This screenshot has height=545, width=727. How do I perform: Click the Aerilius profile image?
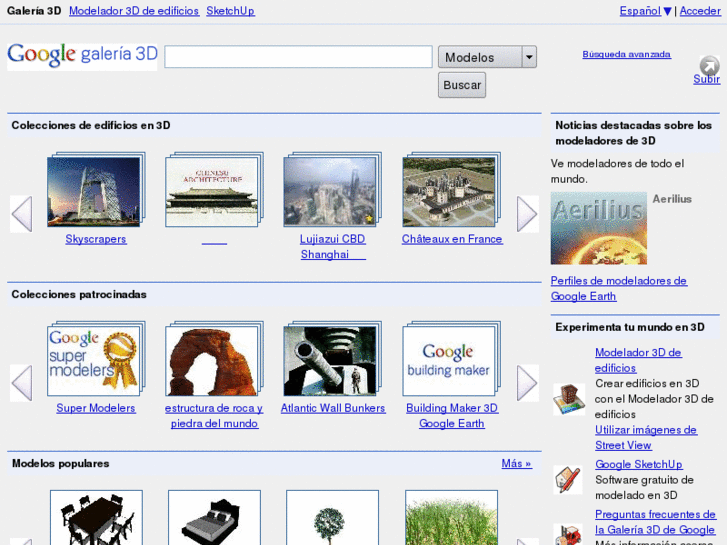coord(599,228)
